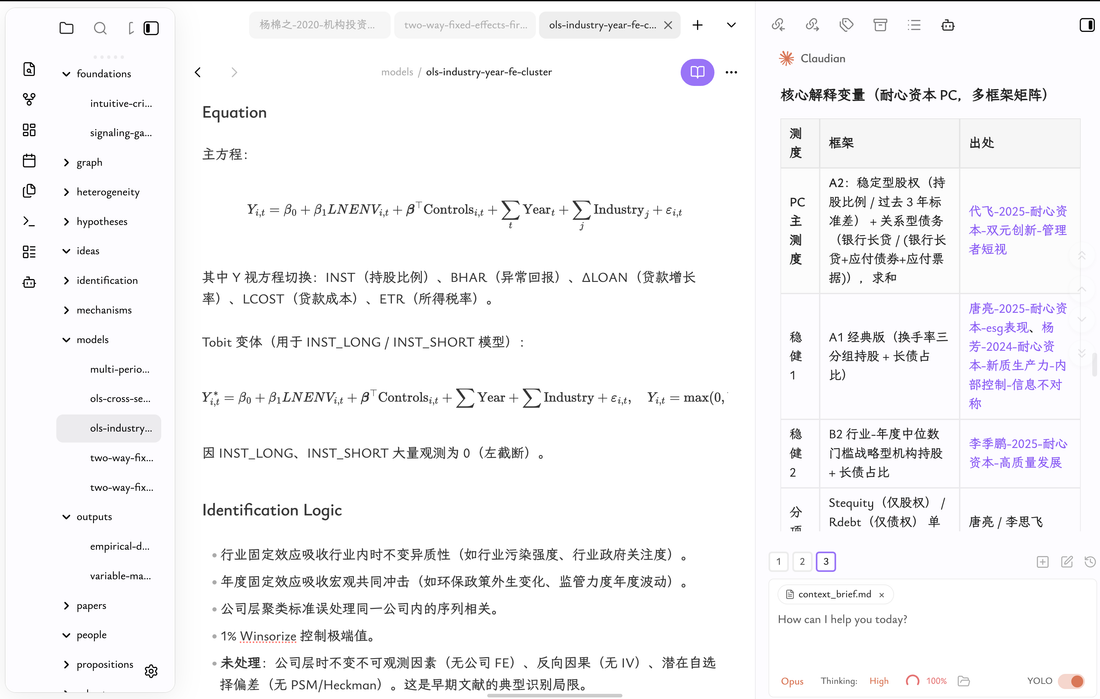Navigate forward with the right arrow
This screenshot has width=1100, height=699.
pyautogui.click(x=234, y=72)
